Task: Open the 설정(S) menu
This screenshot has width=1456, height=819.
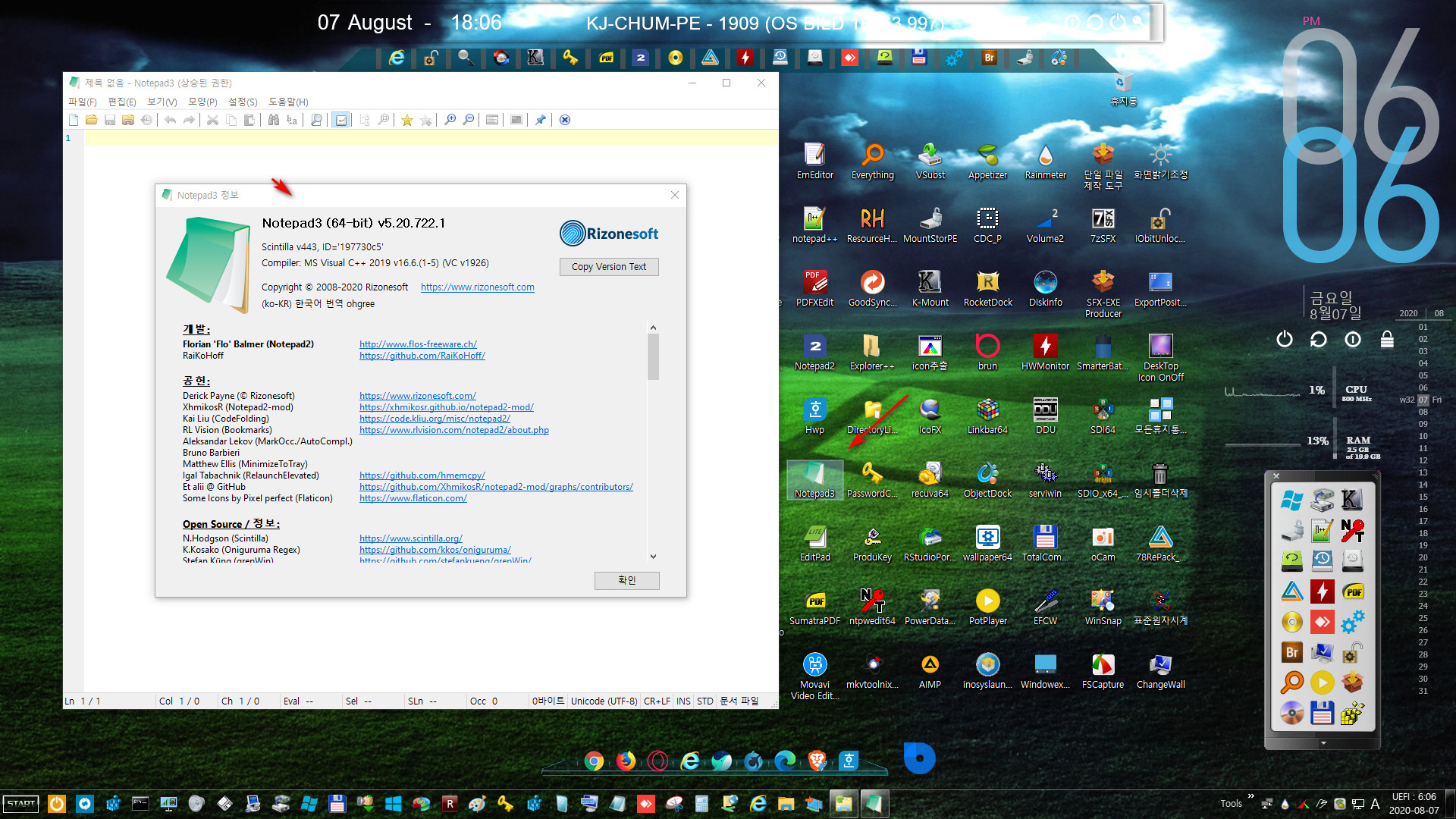Action: [243, 102]
